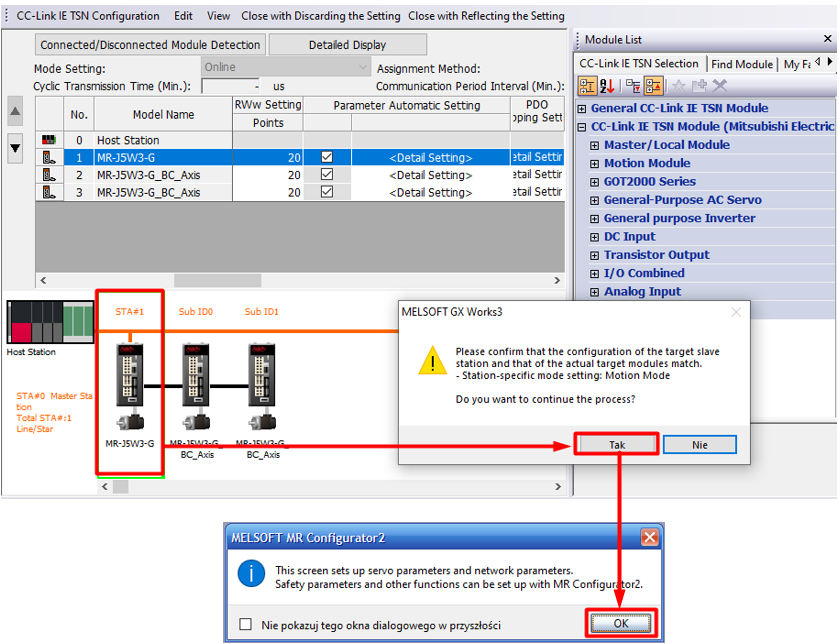This screenshot has width=839, height=644.
Task: Open <Detail Setting> for station 2 parameters
Action: (x=431, y=175)
